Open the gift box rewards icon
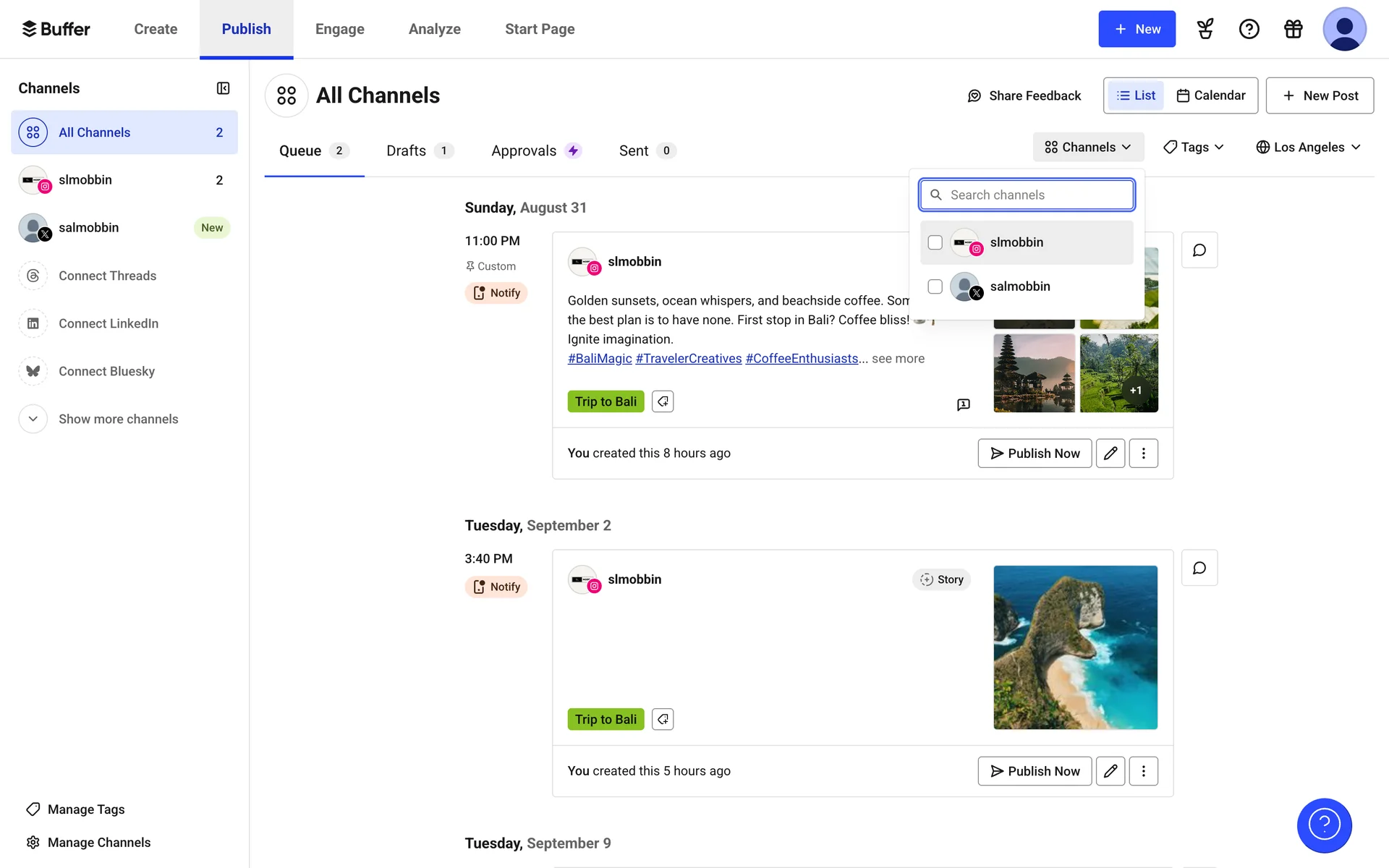The image size is (1389, 868). click(1293, 29)
